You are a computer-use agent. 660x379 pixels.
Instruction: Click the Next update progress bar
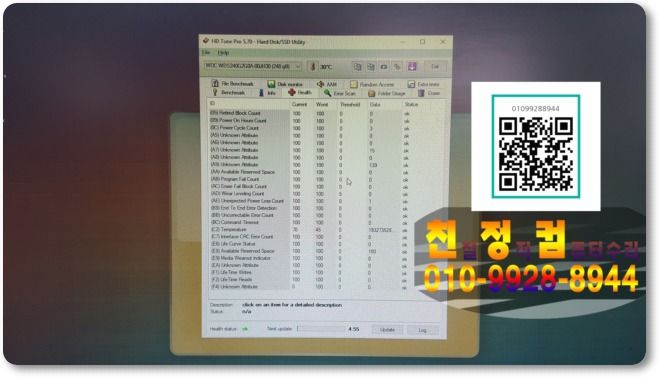(321, 329)
